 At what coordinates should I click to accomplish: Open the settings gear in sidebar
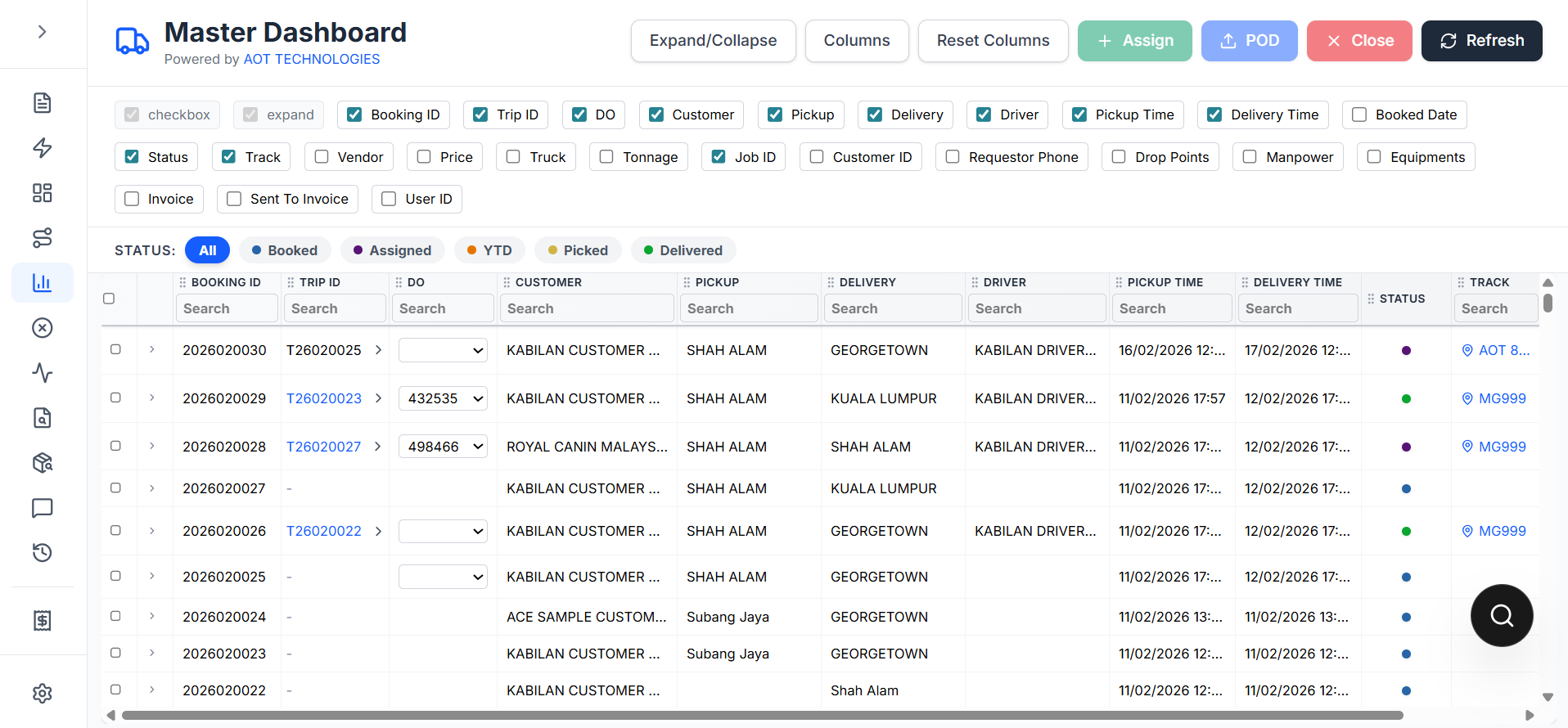coord(43,694)
